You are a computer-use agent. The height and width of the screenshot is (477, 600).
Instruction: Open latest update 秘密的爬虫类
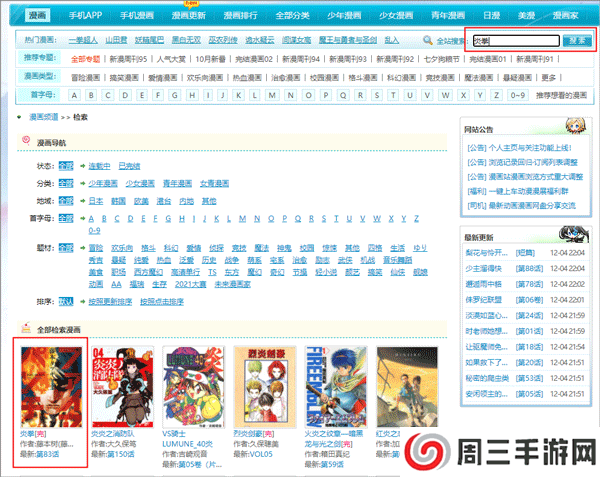pos(487,378)
